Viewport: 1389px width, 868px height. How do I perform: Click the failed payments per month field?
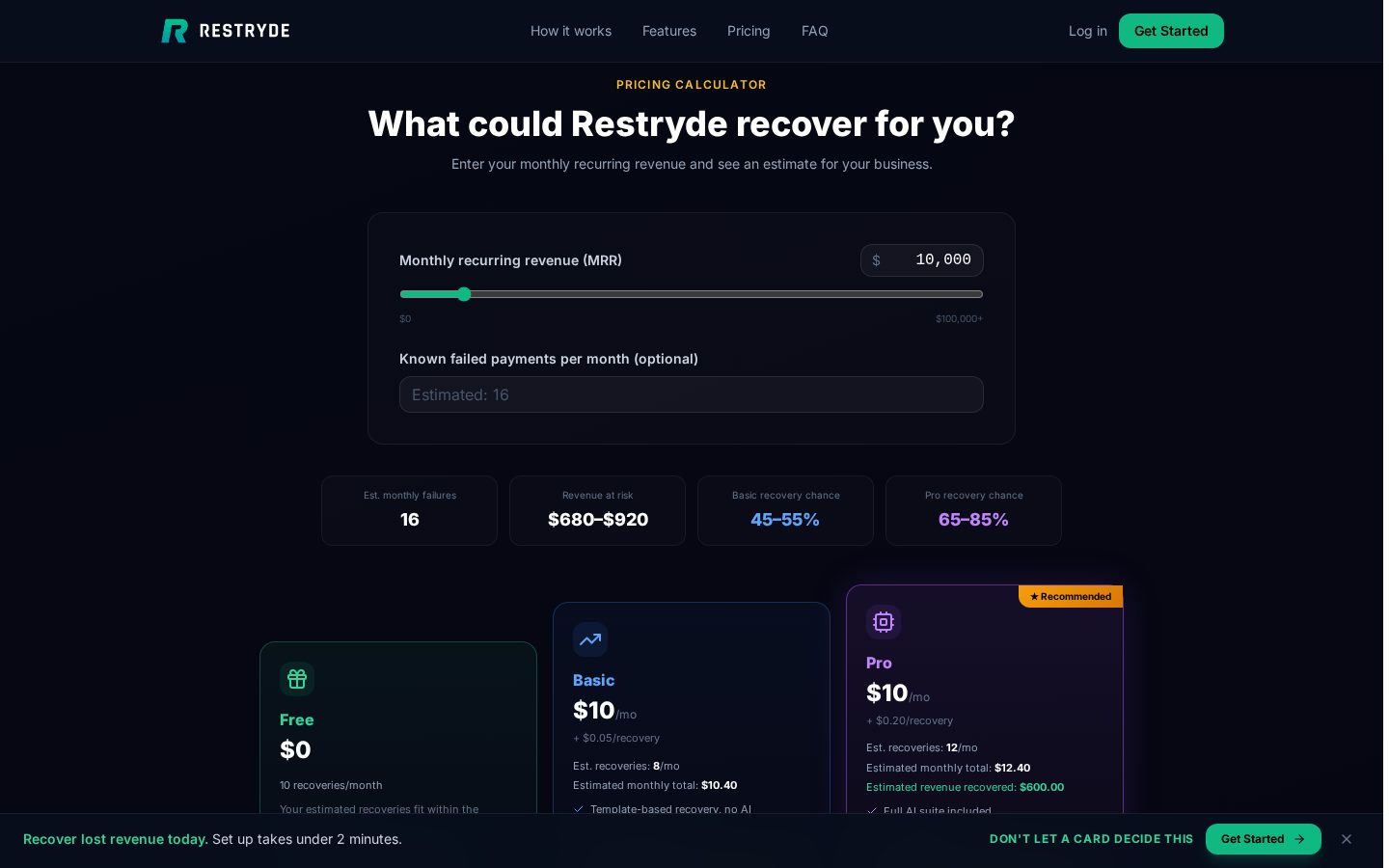click(692, 394)
